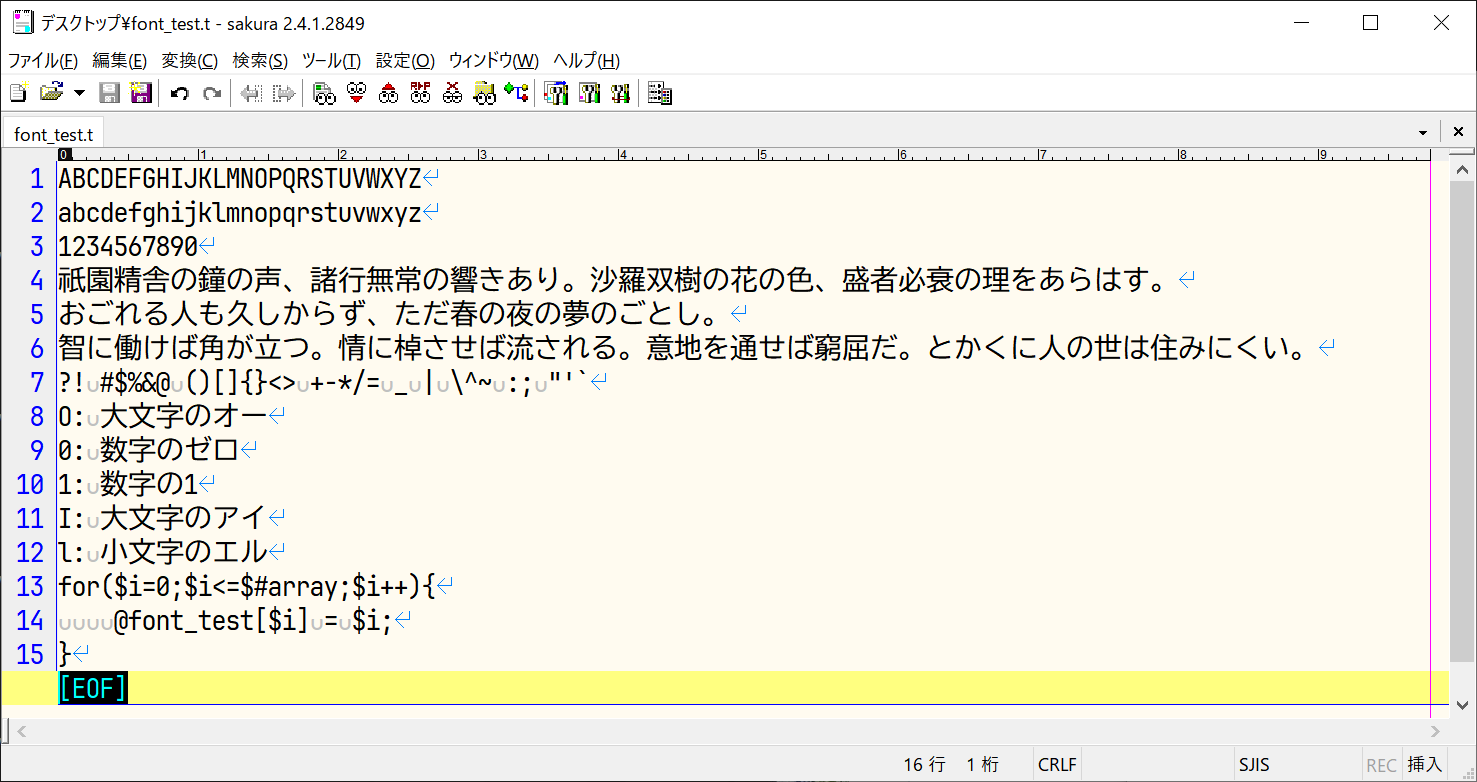This screenshot has height=782, width=1477.
Task: Open the 設定(O) menu
Action: [405, 60]
